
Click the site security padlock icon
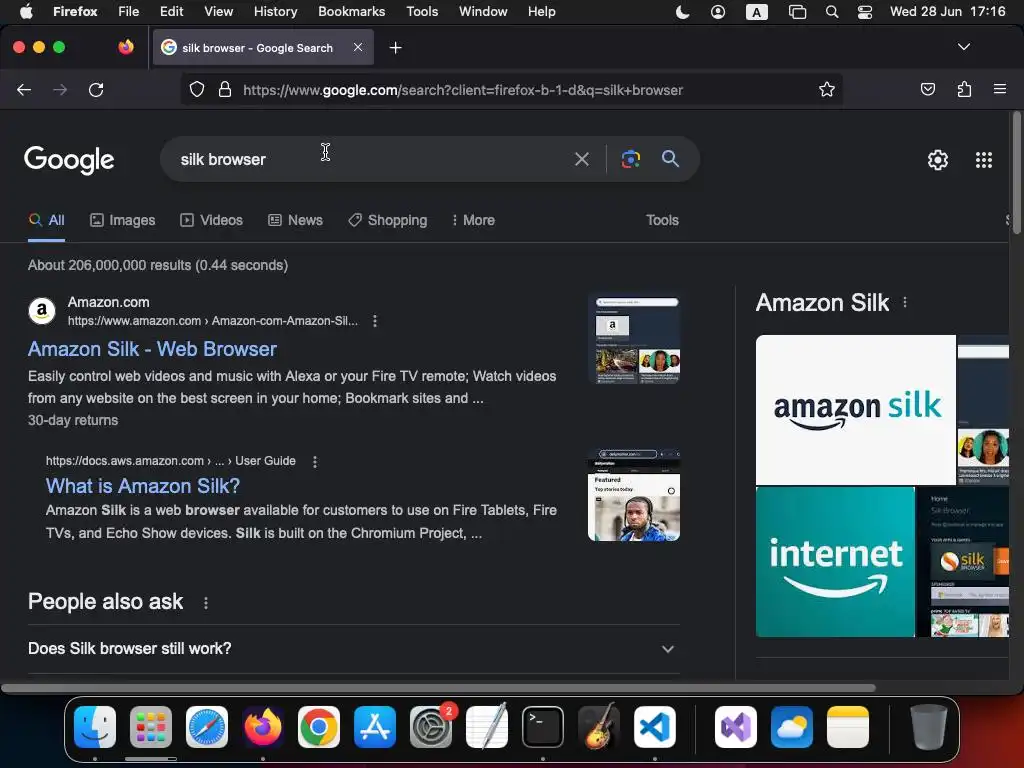click(x=225, y=89)
